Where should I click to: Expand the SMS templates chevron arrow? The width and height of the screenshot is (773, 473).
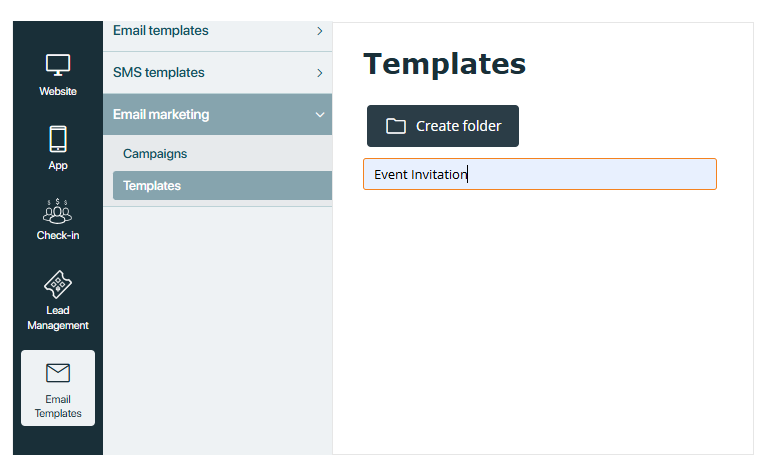pos(320,73)
